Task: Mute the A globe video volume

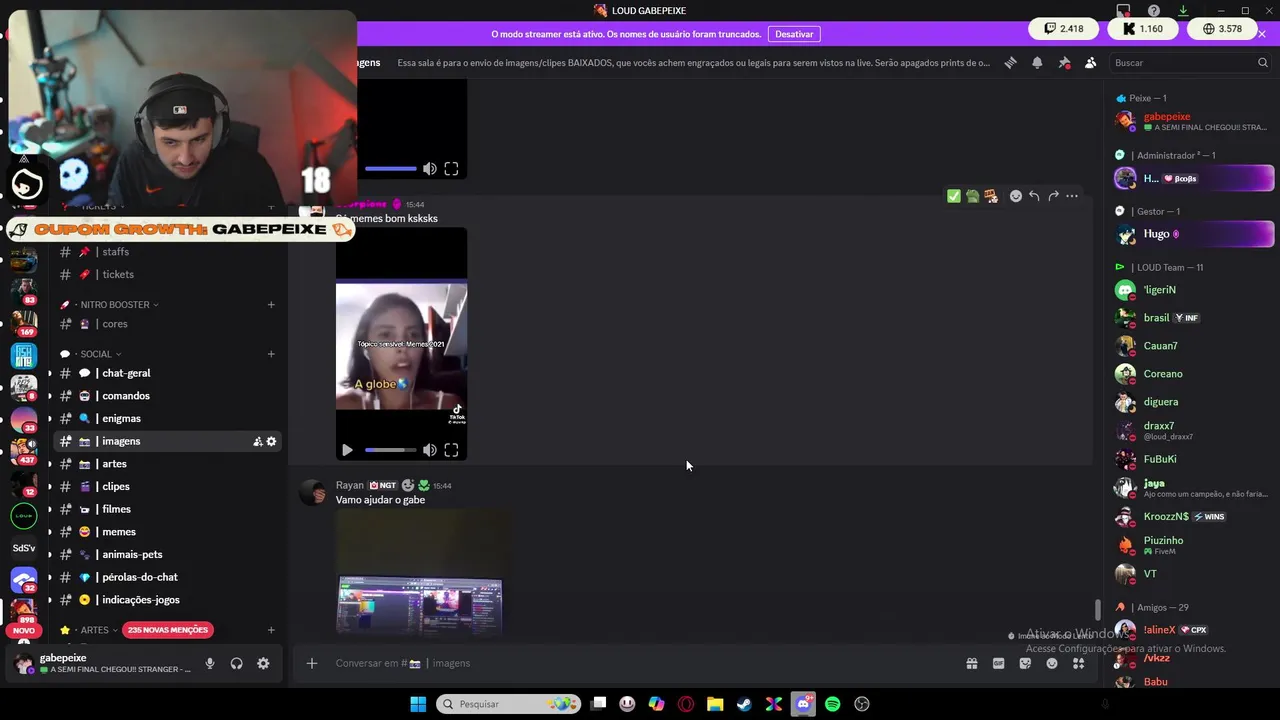Action: [429, 450]
